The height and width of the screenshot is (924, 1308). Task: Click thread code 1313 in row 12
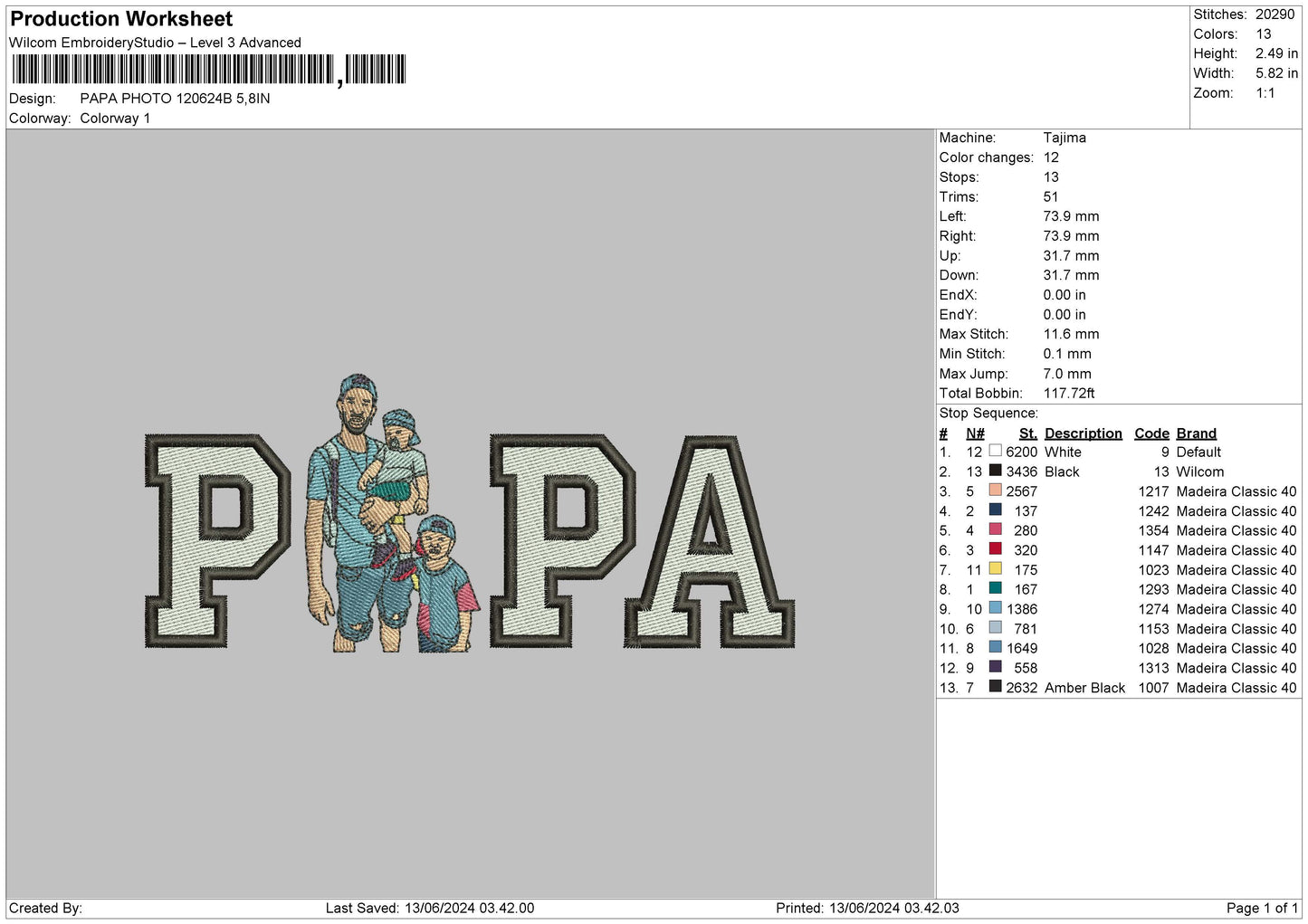(x=1153, y=668)
